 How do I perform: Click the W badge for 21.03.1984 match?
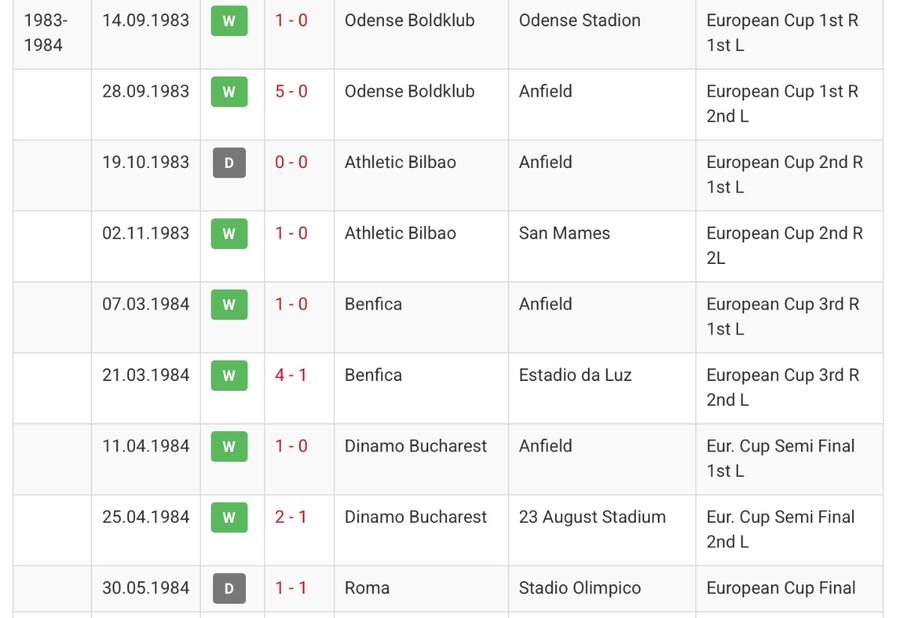pos(229,375)
